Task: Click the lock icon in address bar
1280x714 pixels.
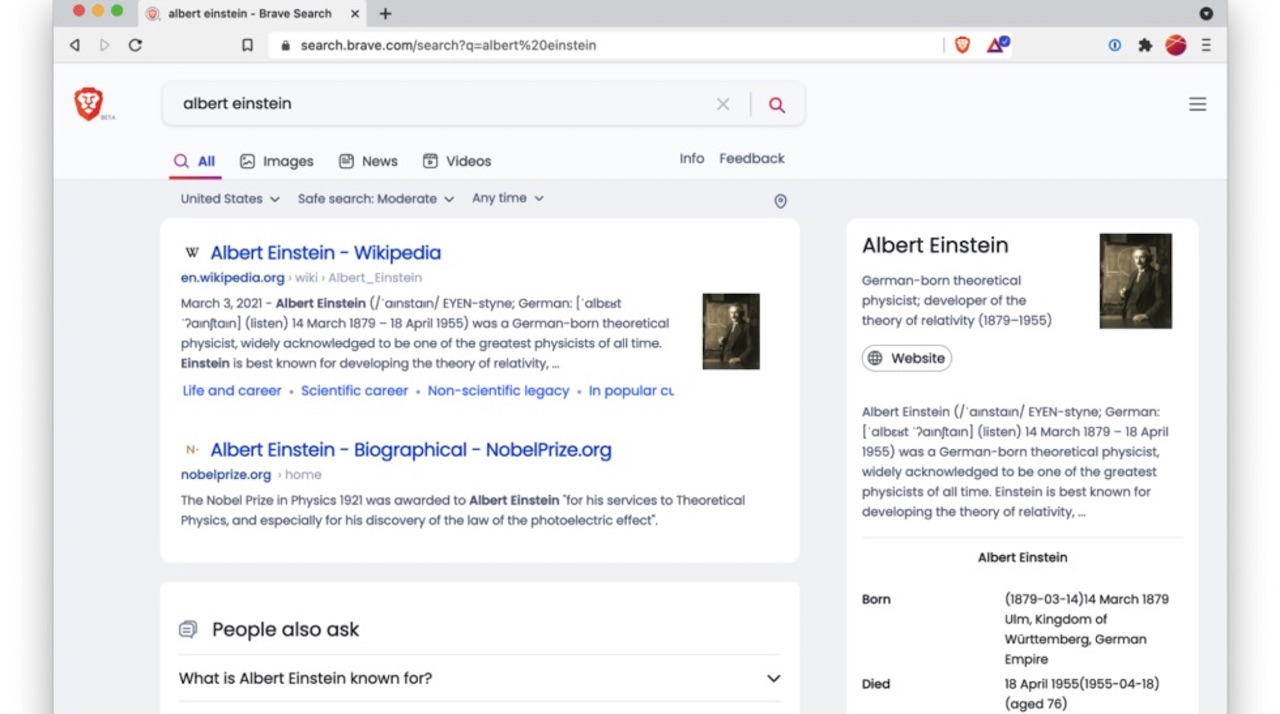Action: (x=286, y=45)
